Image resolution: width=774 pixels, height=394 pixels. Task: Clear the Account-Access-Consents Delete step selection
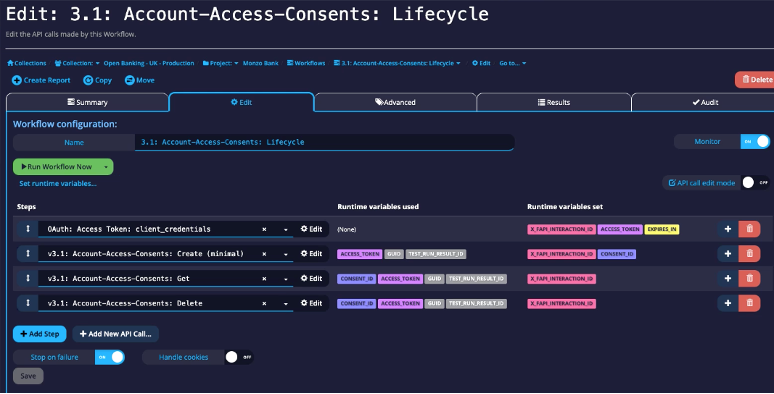264,303
